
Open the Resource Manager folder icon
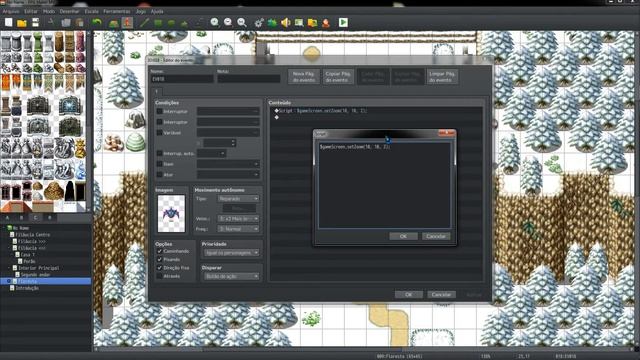[313, 22]
